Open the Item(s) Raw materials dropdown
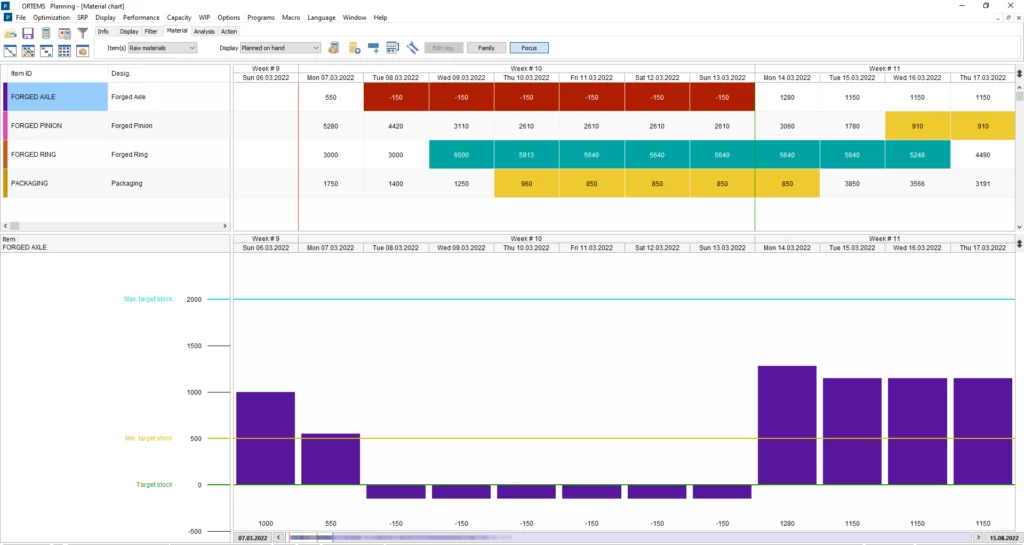This screenshot has width=1024, height=545. [x=162, y=47]
